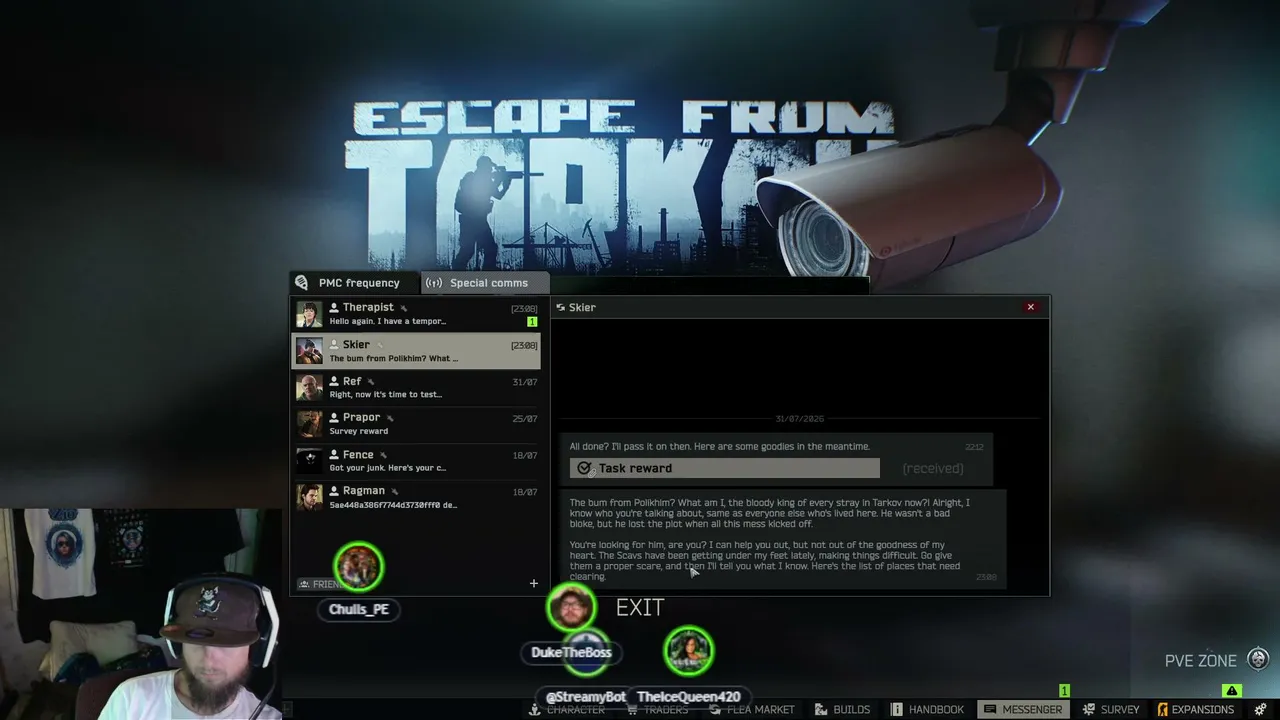
Task: Click the Expansions icon in the bottom bar
Action: click(1163, 709)
